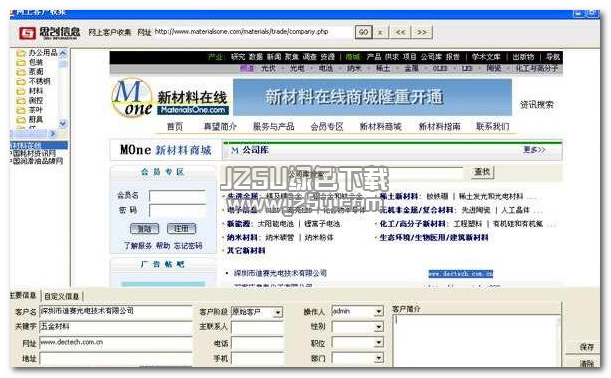The width and height of the screenshot is (611, 378).
Task: Click the 会员名 input field
Action: (177, 196)
